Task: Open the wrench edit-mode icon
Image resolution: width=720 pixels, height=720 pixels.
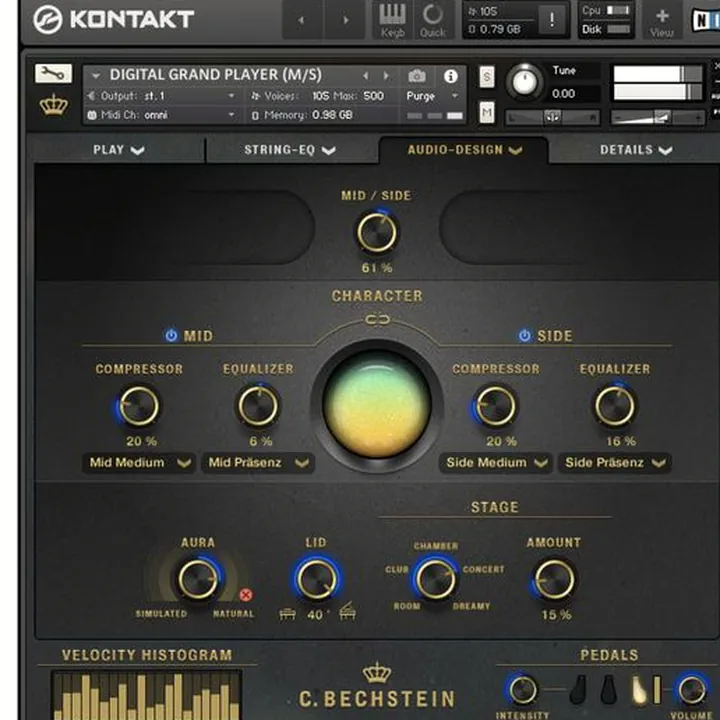Action: pyautogui.click(x=53, y=73)
